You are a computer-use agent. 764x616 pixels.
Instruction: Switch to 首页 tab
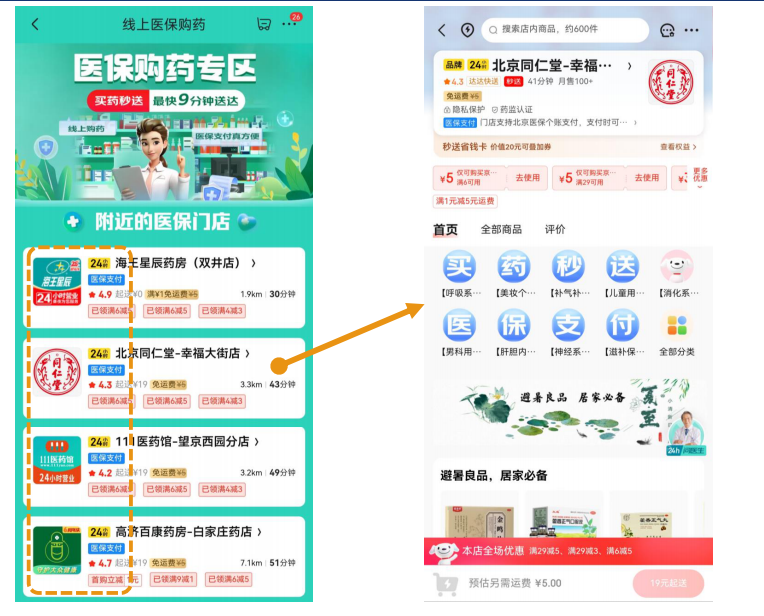(x=445, y=230)
